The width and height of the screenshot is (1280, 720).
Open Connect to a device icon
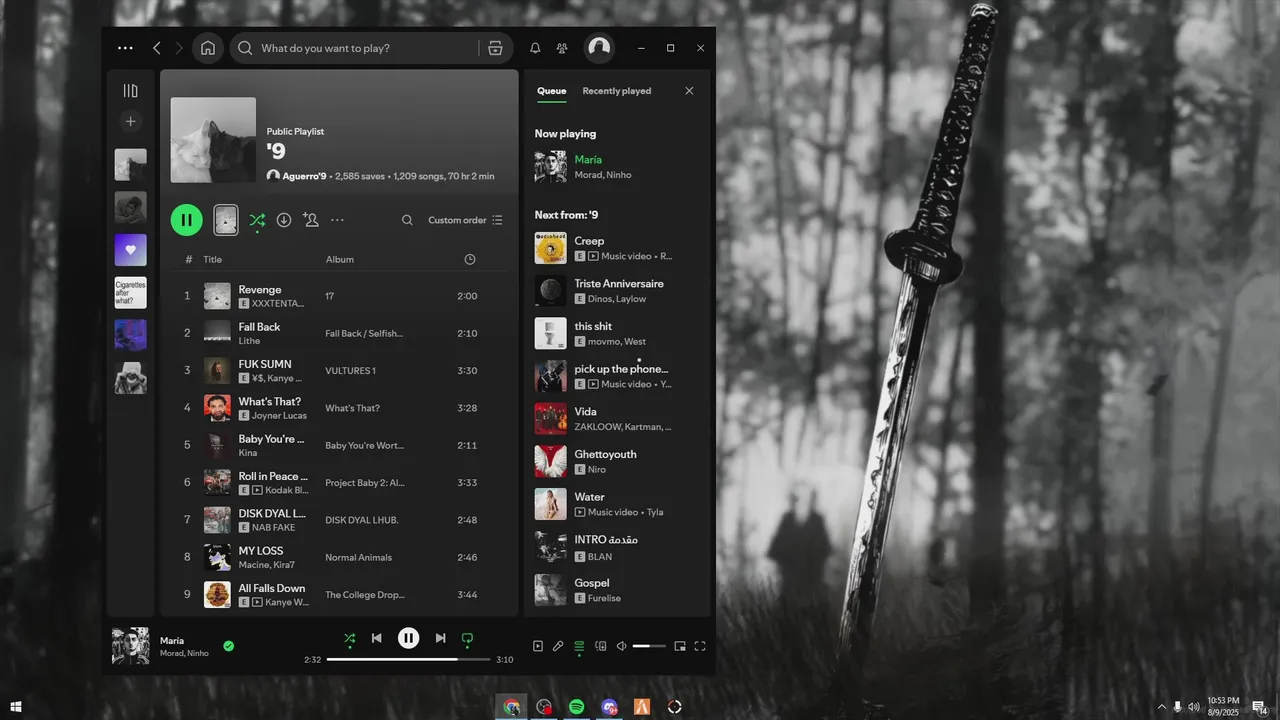click(x=601, y=646)
